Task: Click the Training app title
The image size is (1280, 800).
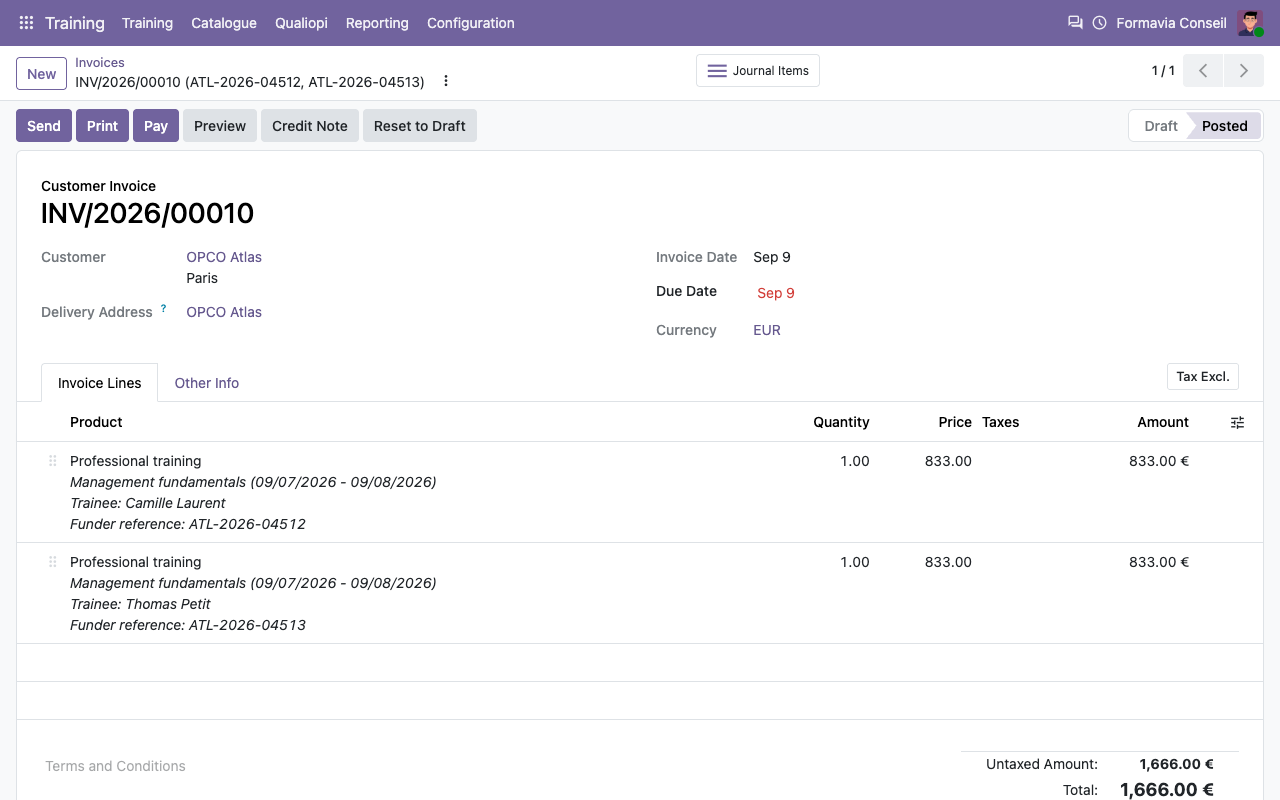Action: (75, 23)
